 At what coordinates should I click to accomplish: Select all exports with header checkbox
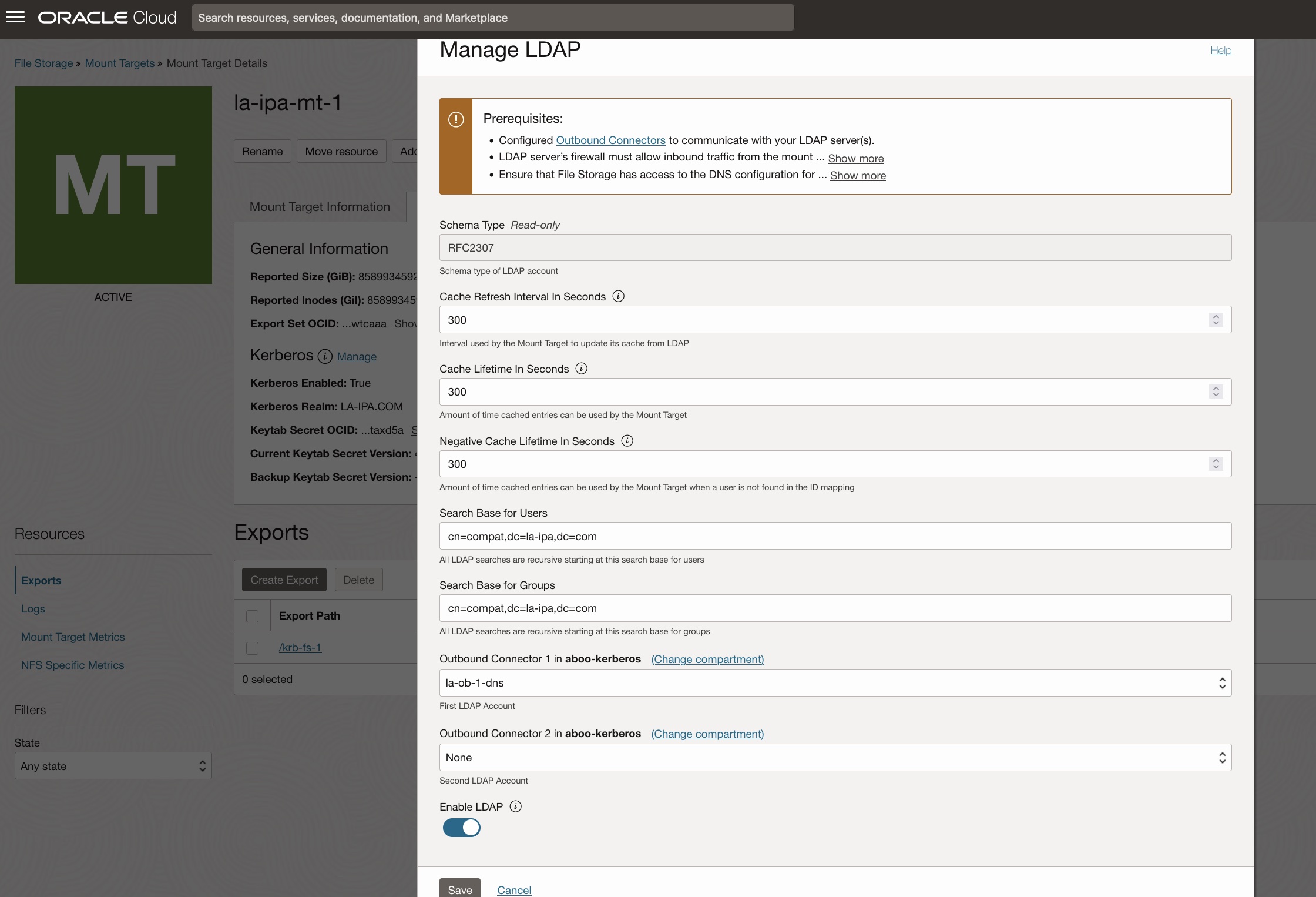[253, 616]
